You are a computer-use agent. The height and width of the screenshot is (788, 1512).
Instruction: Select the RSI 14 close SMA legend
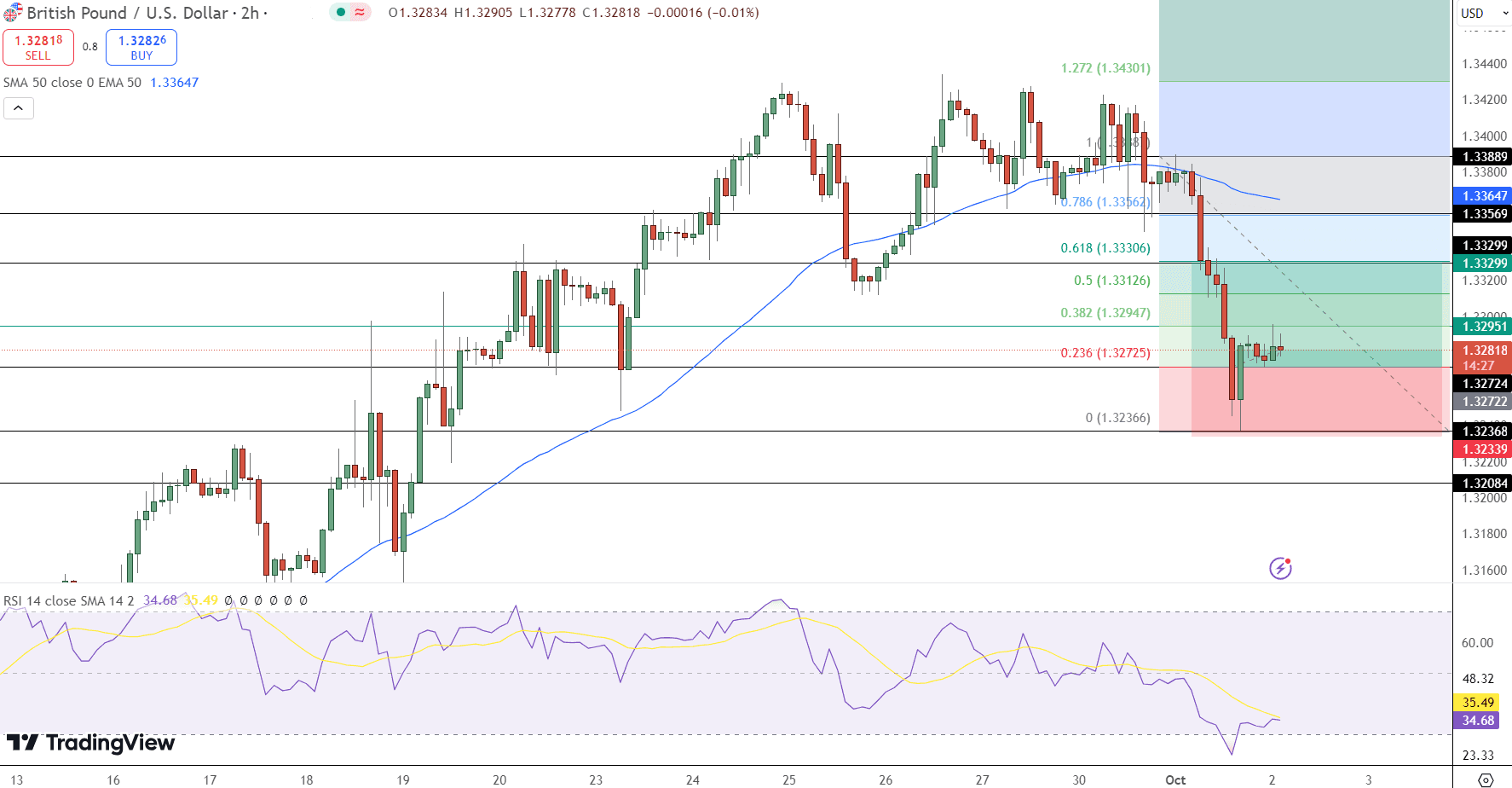pos(69,600)
